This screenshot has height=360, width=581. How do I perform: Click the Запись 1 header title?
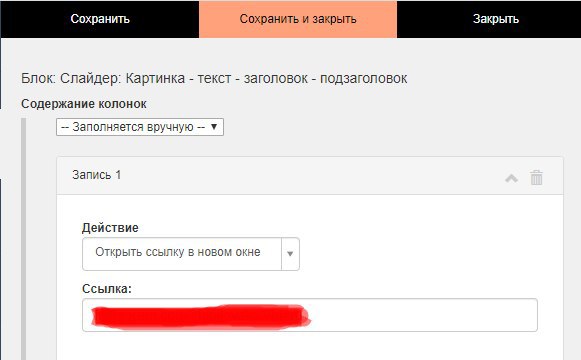tap(96, 175)
